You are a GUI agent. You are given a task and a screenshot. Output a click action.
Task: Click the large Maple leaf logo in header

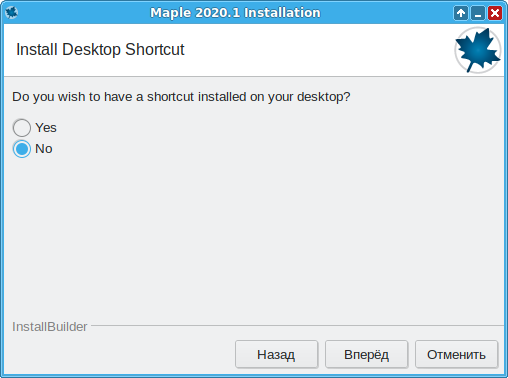pos(478,50)
